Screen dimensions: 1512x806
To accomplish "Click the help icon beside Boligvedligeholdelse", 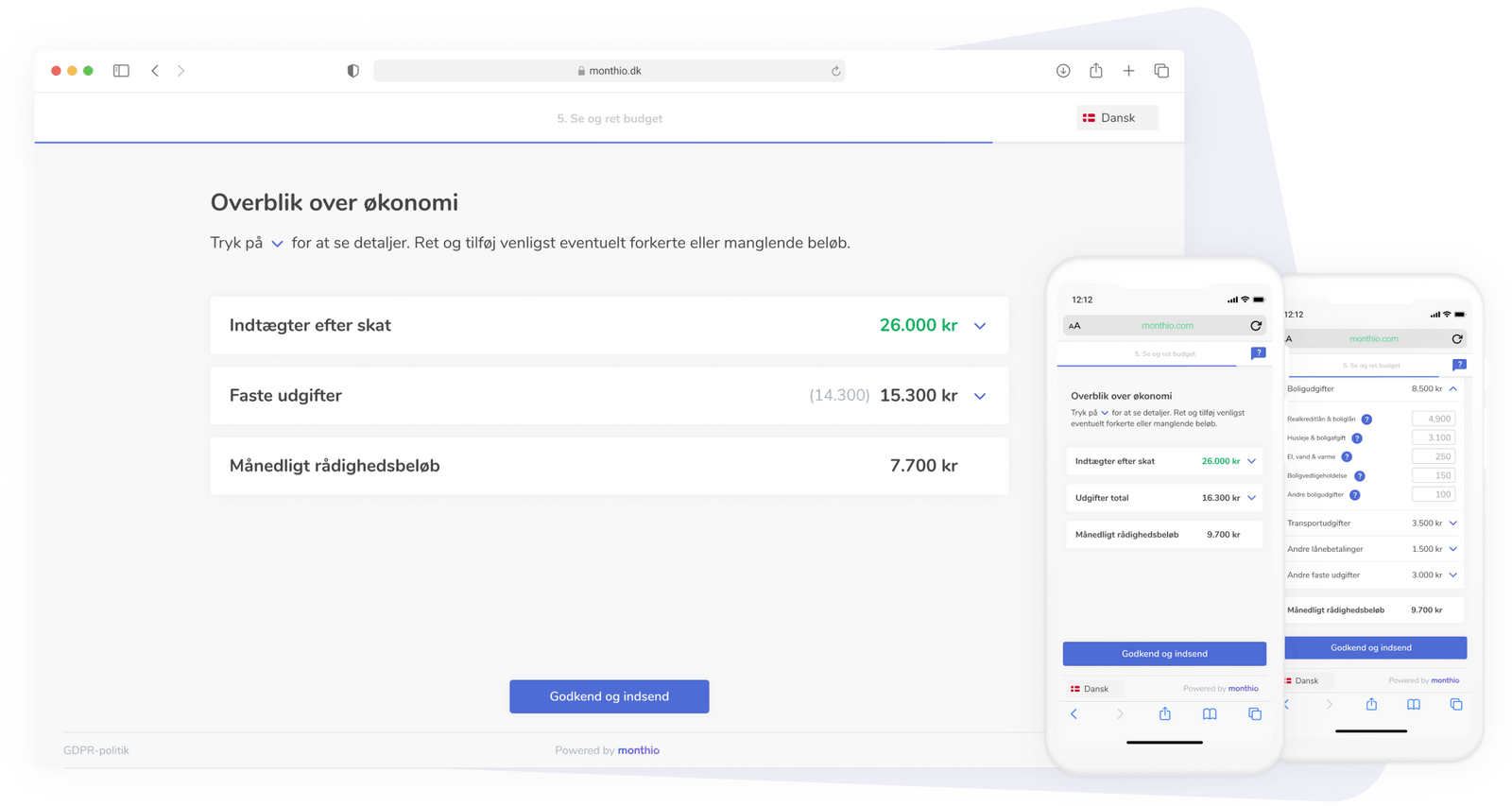I will pos(1360,476).
